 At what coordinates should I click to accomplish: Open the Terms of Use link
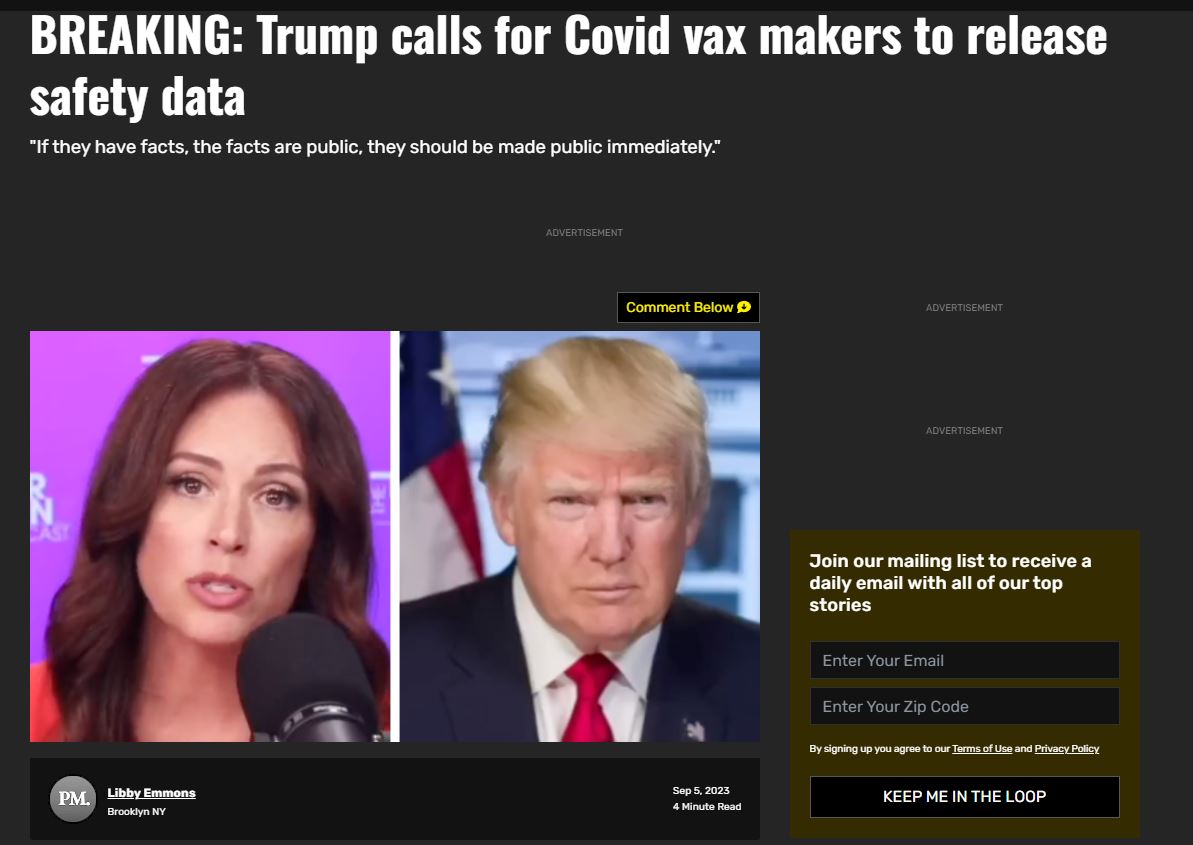[x=981, y=748]
